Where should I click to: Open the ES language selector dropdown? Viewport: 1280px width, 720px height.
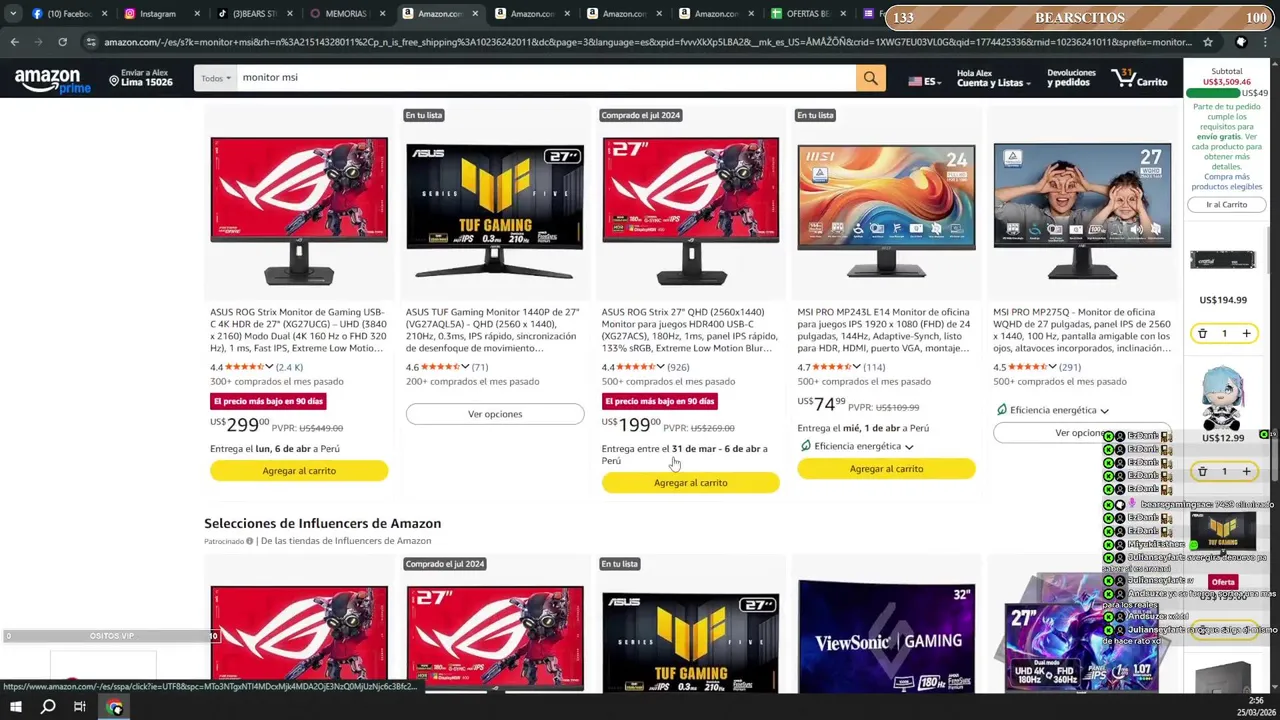924,81
